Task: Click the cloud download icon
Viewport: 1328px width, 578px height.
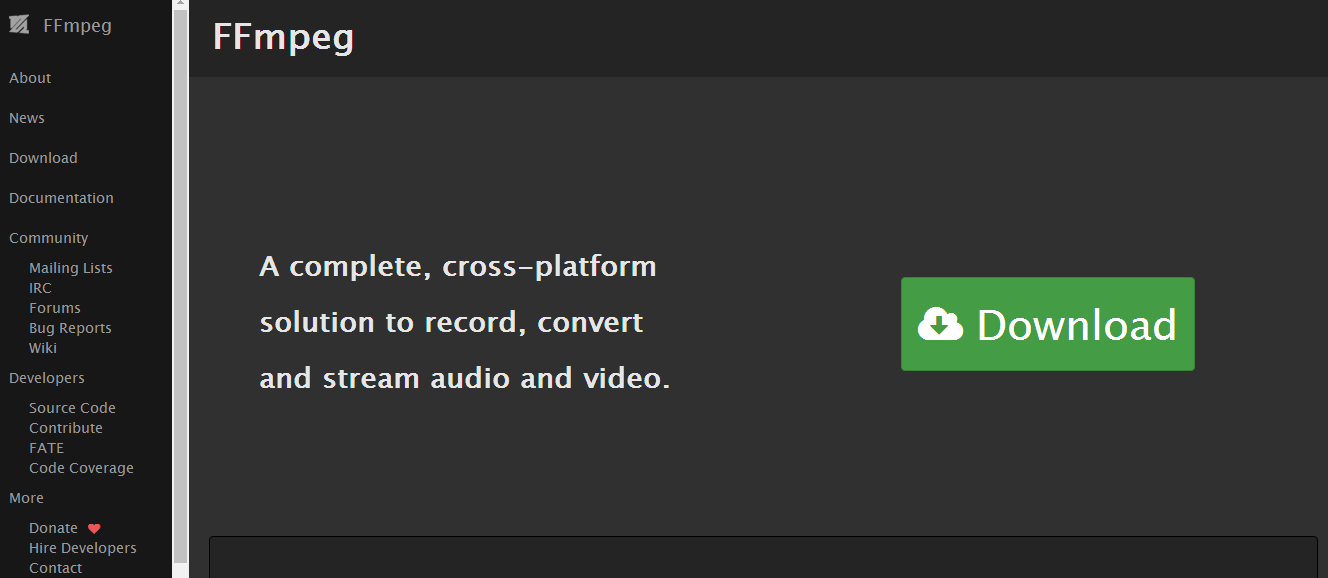Action: tap(940, 324)
